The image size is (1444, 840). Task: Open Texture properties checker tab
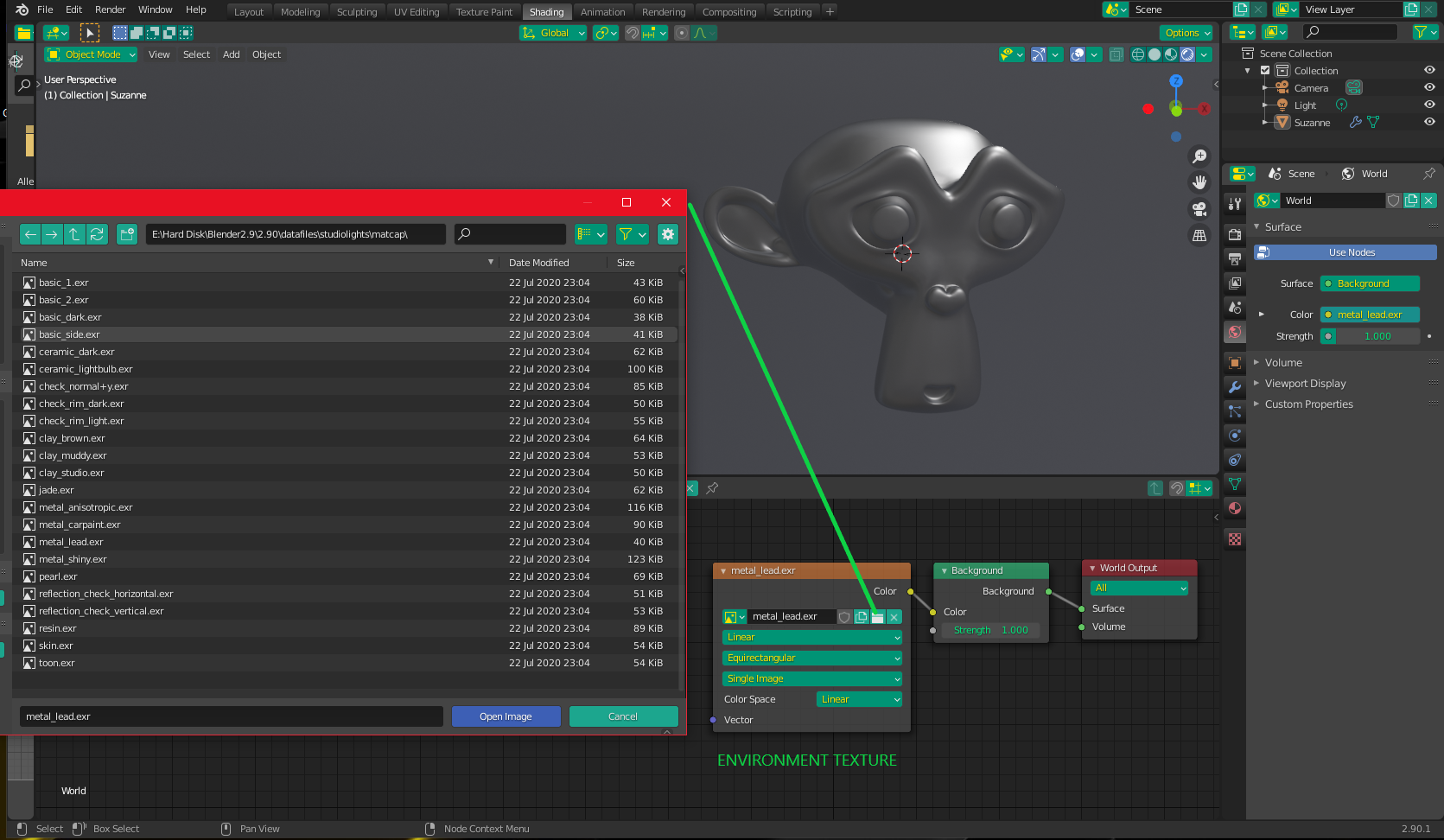(x=1235, y=539)
